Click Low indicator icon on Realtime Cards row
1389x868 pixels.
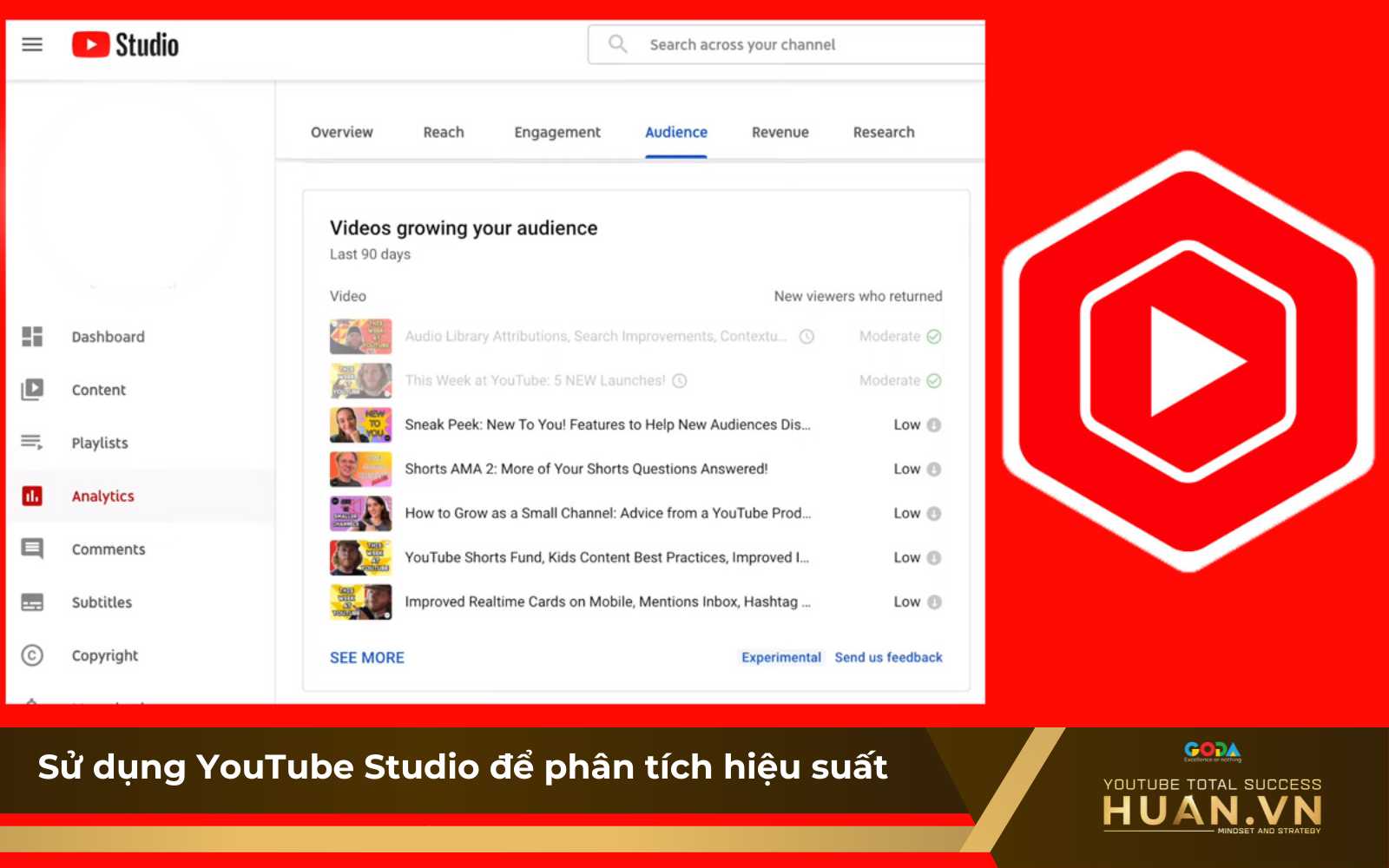pos(934,602)
